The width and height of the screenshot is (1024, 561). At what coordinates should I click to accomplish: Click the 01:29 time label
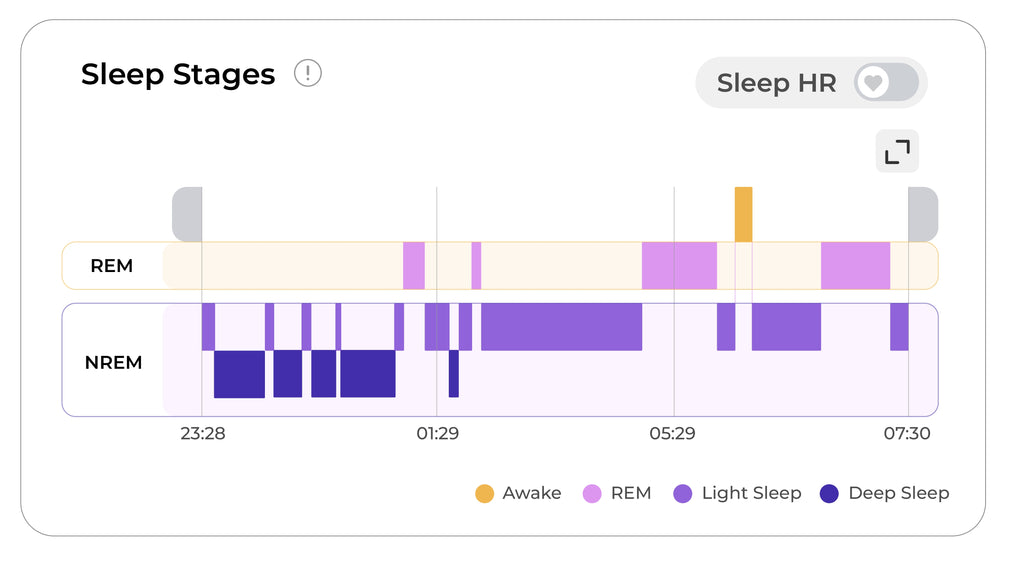point(437,433)
